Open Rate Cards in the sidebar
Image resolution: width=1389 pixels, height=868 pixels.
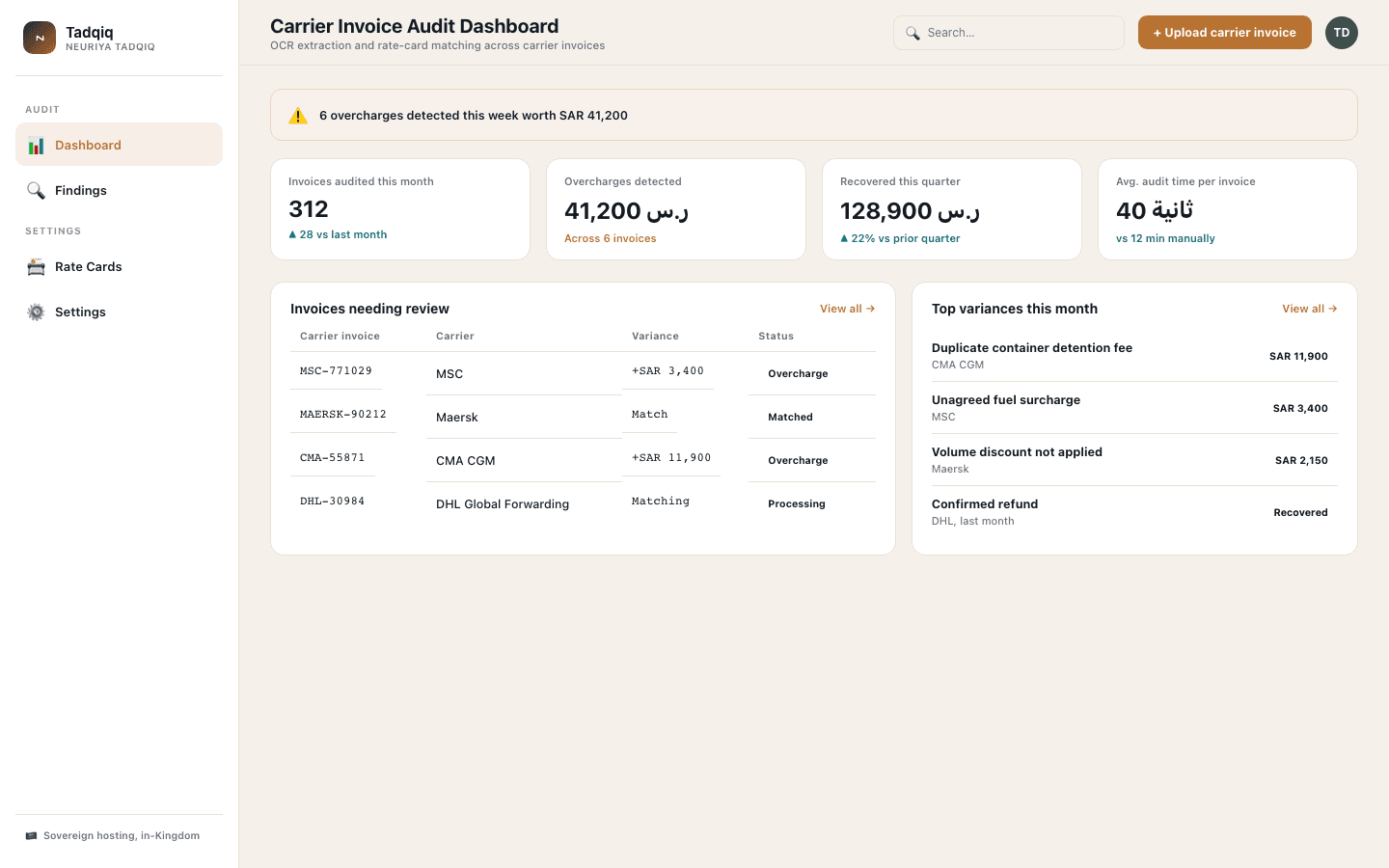(x=119, y=266)
